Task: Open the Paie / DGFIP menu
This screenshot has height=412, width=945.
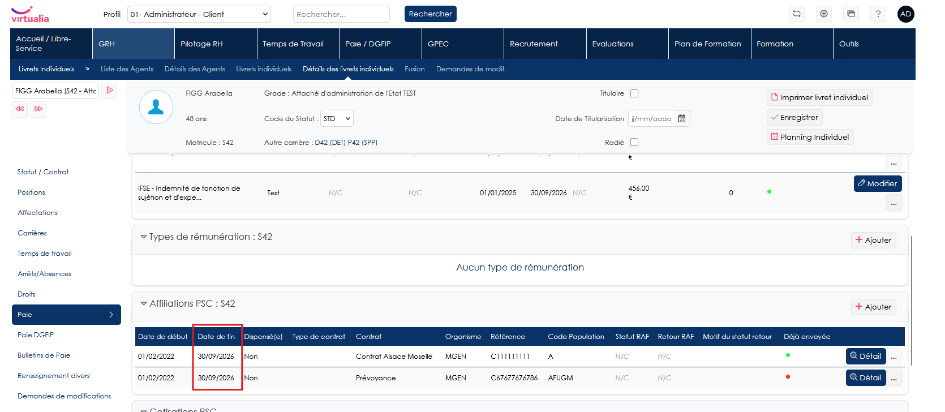Action: tap(380, 44)
